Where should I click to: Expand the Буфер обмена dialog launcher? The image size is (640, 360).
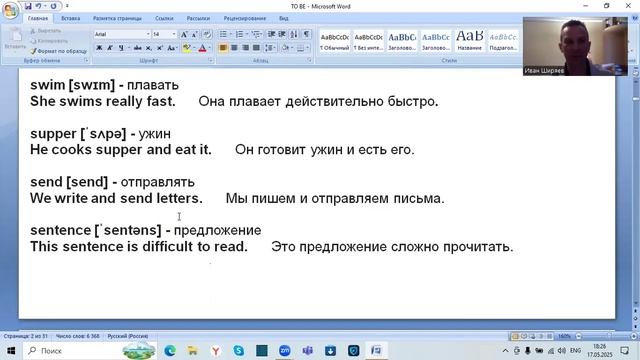(x=86, y=60)
